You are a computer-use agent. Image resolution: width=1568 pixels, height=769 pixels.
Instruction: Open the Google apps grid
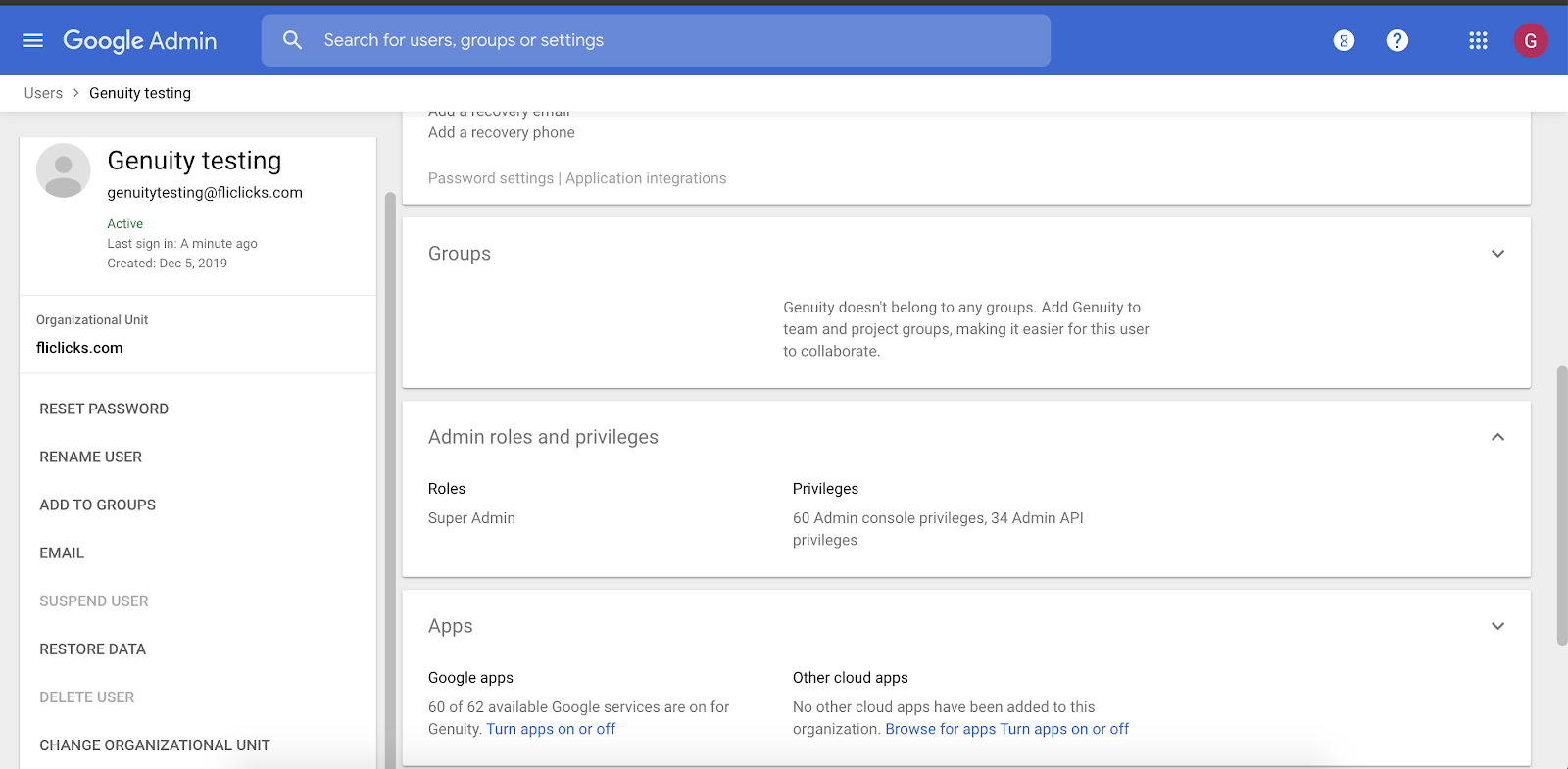tap(1478, 40)
